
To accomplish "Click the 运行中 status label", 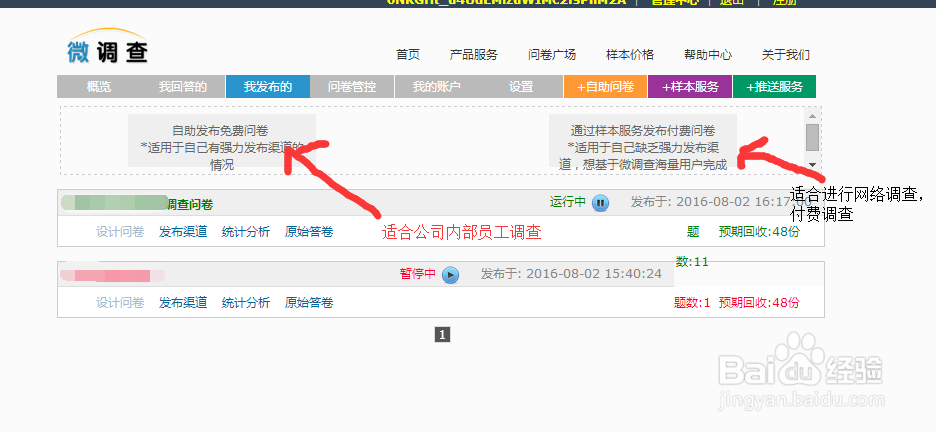I will coord(568,202).
